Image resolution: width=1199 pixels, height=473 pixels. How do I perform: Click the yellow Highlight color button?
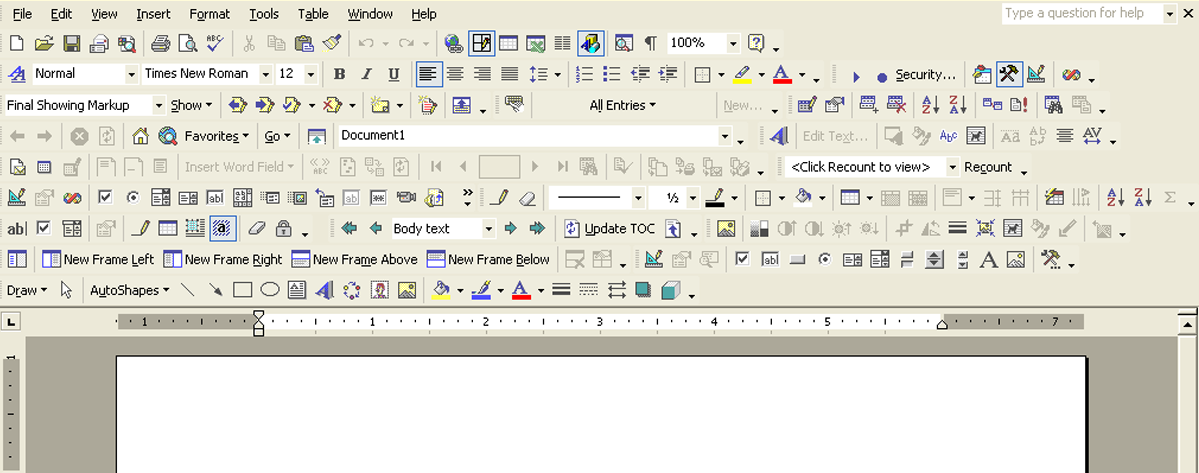click(741, 74)
